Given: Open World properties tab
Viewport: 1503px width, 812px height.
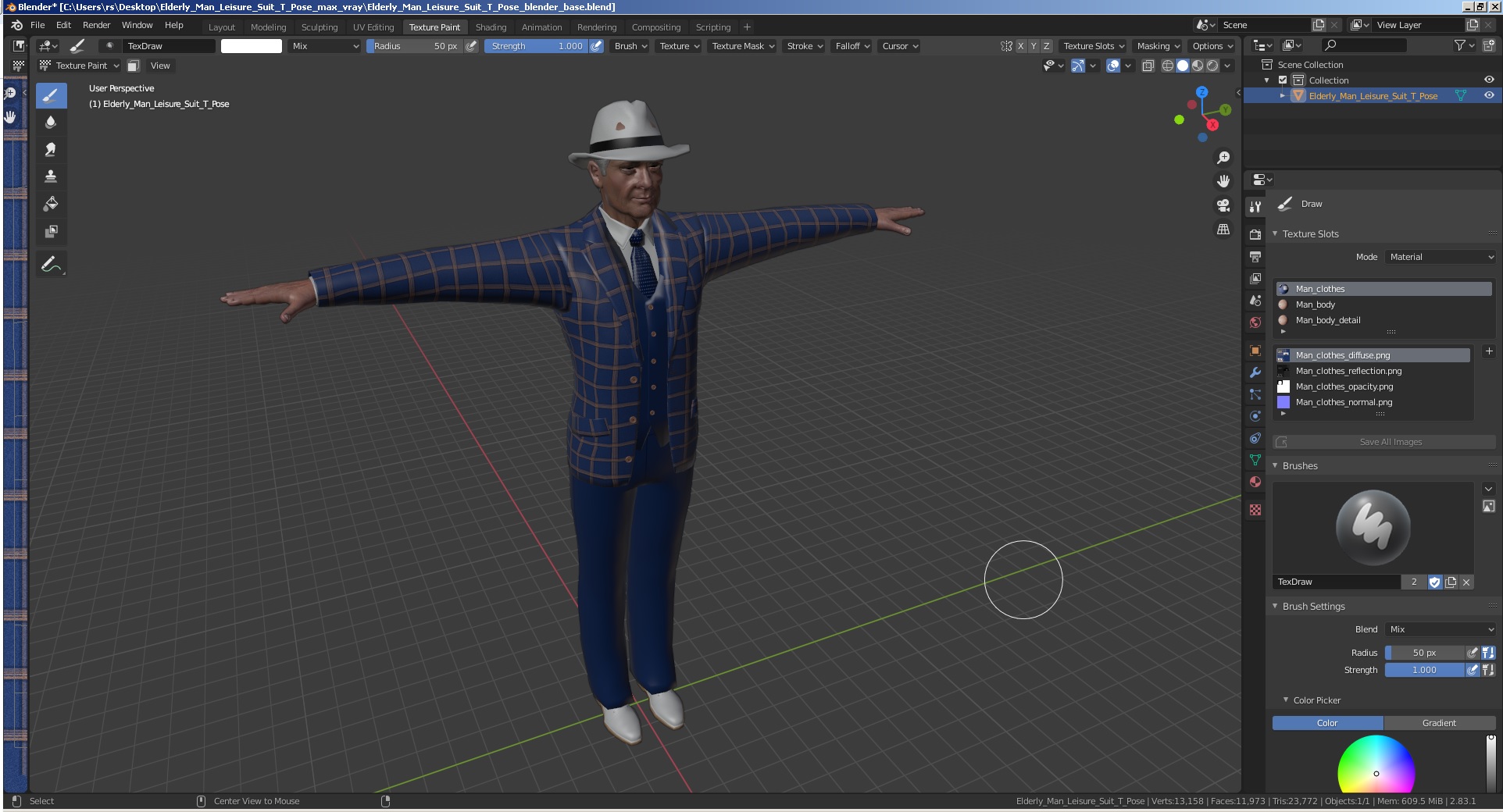Looking at the screenshot, I should 1255,322.
